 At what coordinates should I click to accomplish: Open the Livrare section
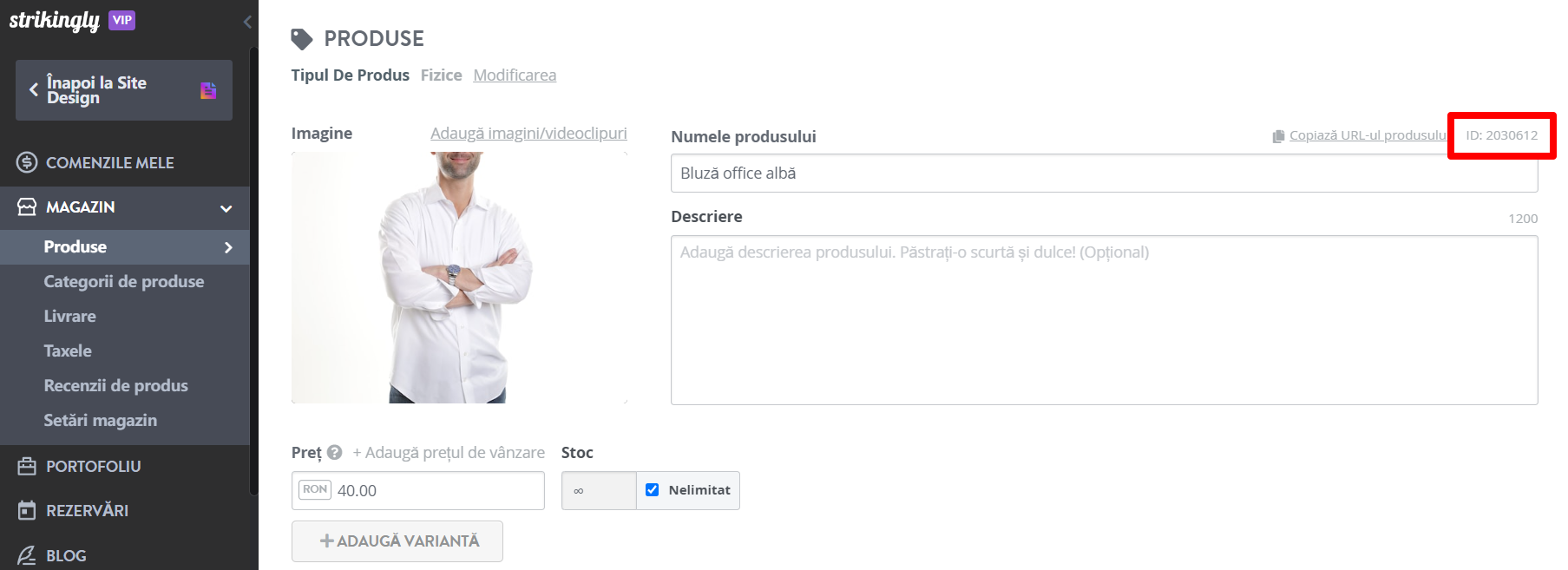point(70,316)
